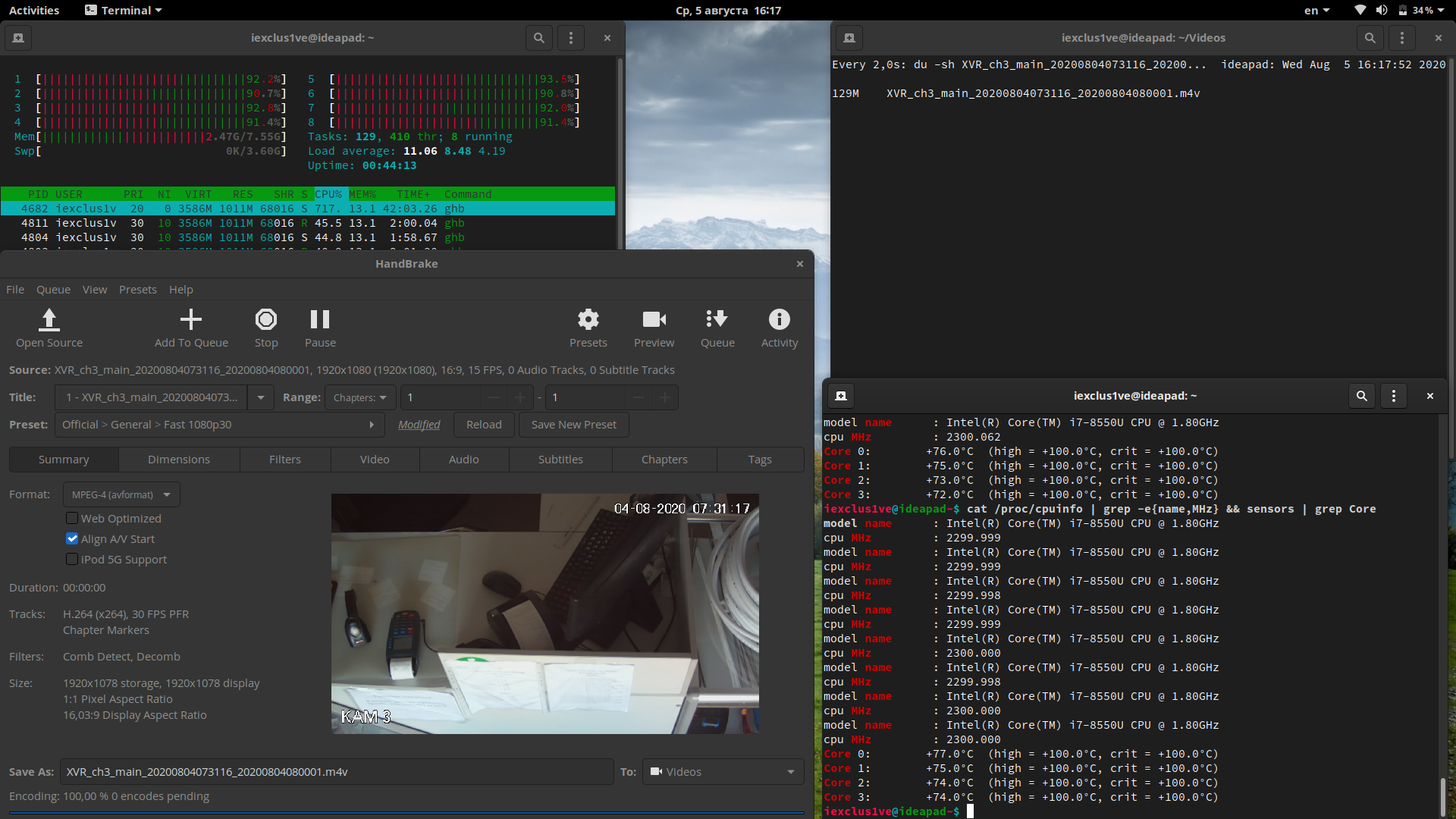The height and width of the screenshot is (819, 1456).
Task: Expand the Preset selector
Action: tap(219, 425)
